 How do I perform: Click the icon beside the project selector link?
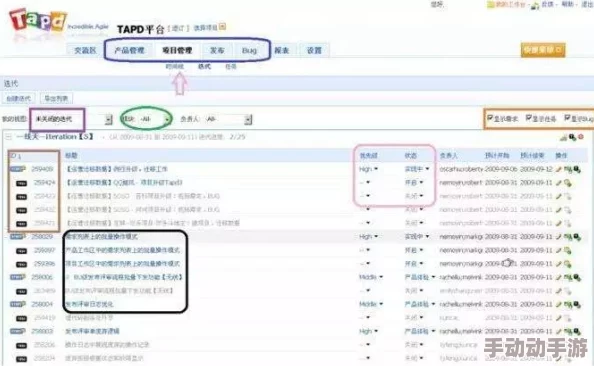point(223,27)
